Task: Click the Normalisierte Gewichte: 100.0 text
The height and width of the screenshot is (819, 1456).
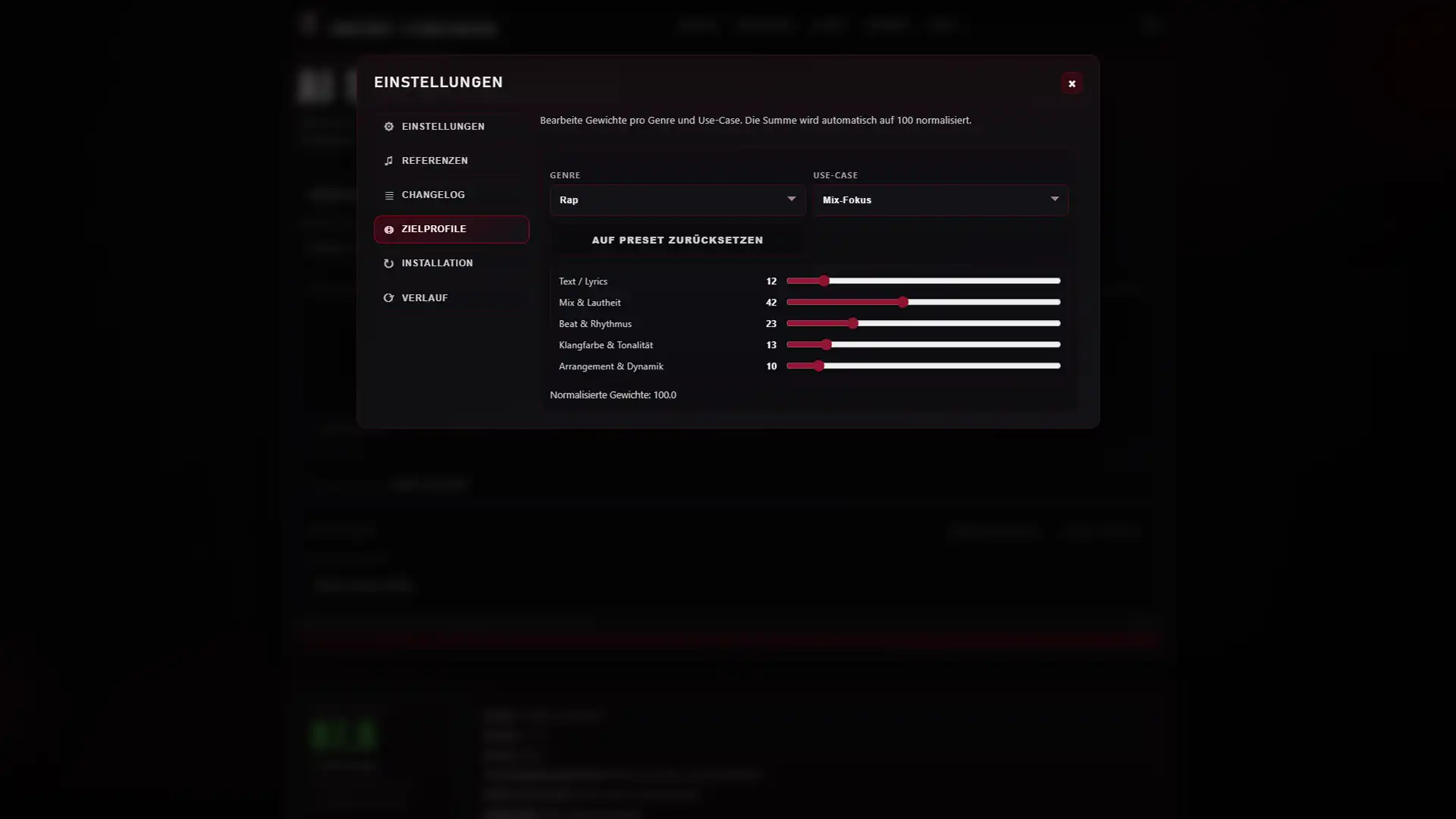Action: pyautogui.click(x=613, y=395)
